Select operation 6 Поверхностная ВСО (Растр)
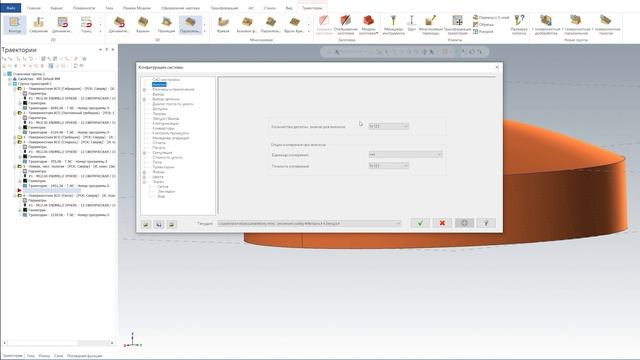The width and height of the screenshot is (640, 360). pos(69,196)
